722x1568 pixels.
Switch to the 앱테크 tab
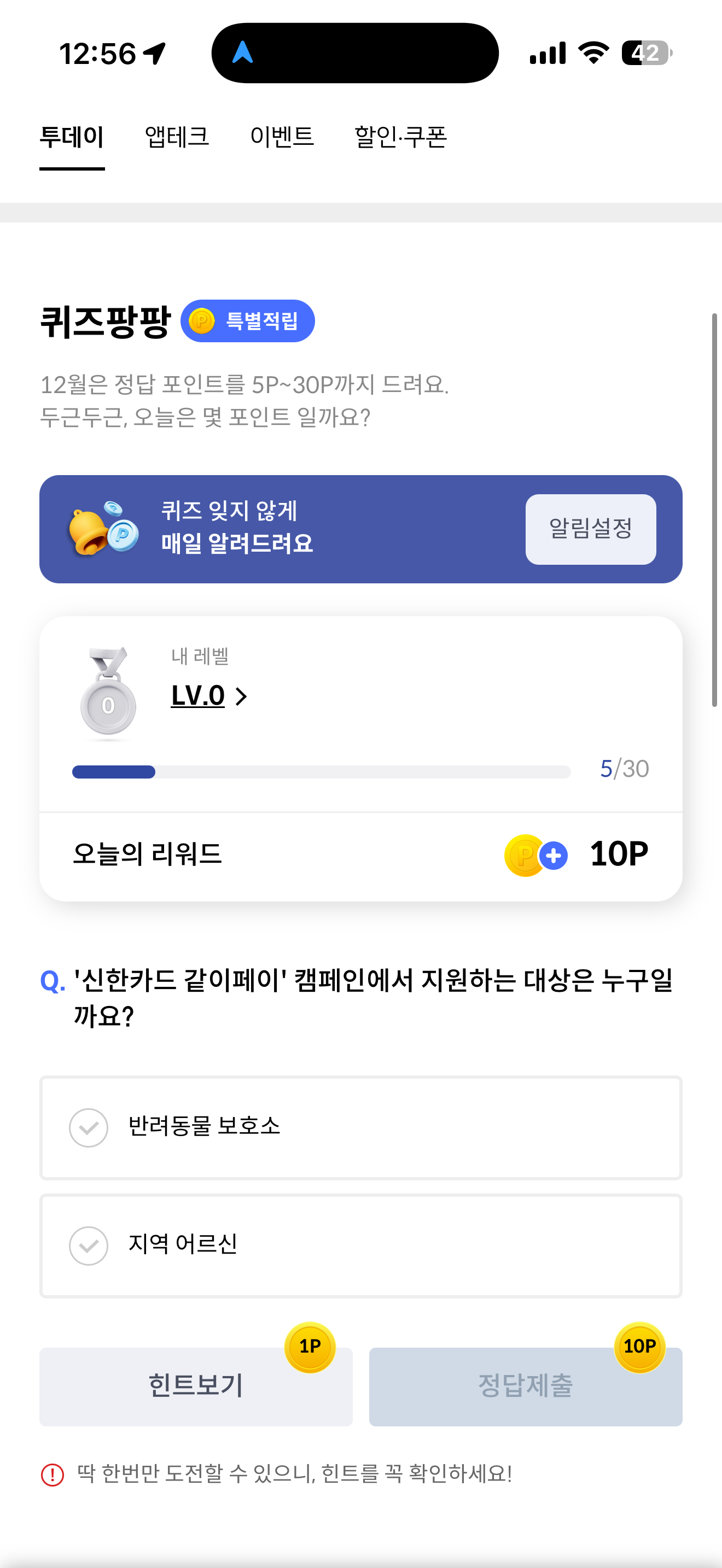click(x=177, y=136)
